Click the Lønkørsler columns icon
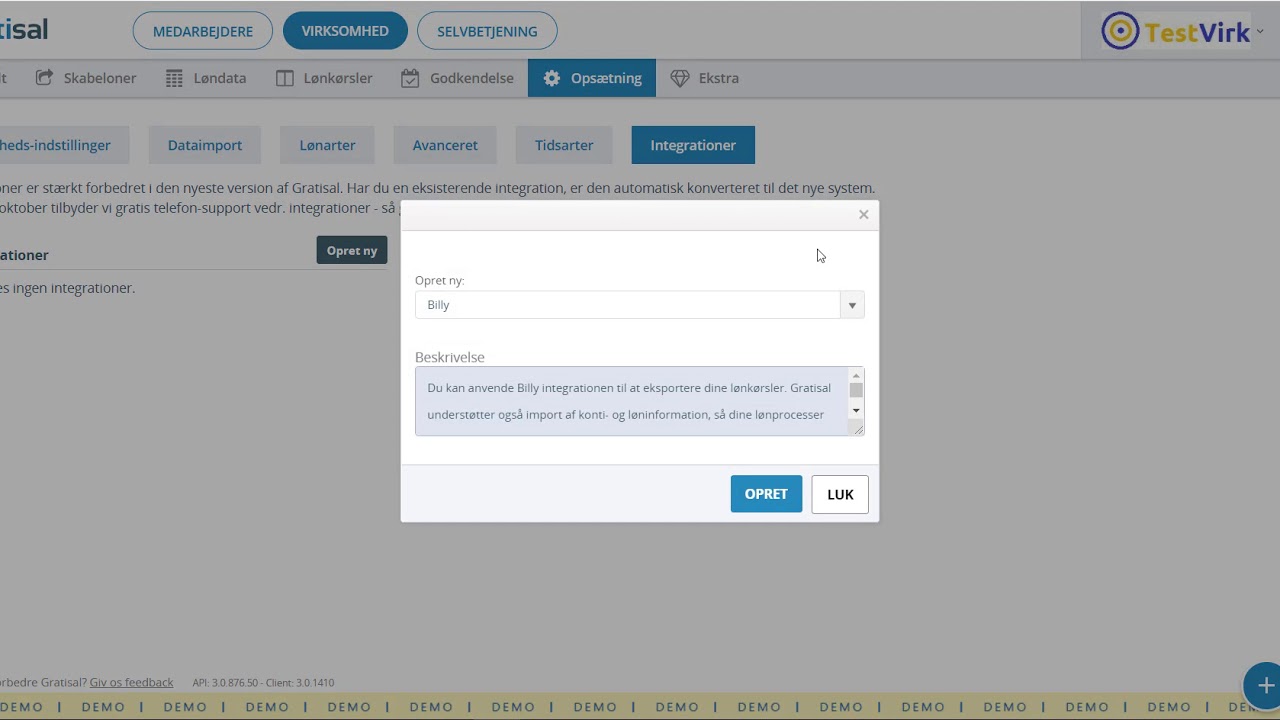Image resolution: width=1280 pixels, height=720 pixels. click(x=285, y=78)
